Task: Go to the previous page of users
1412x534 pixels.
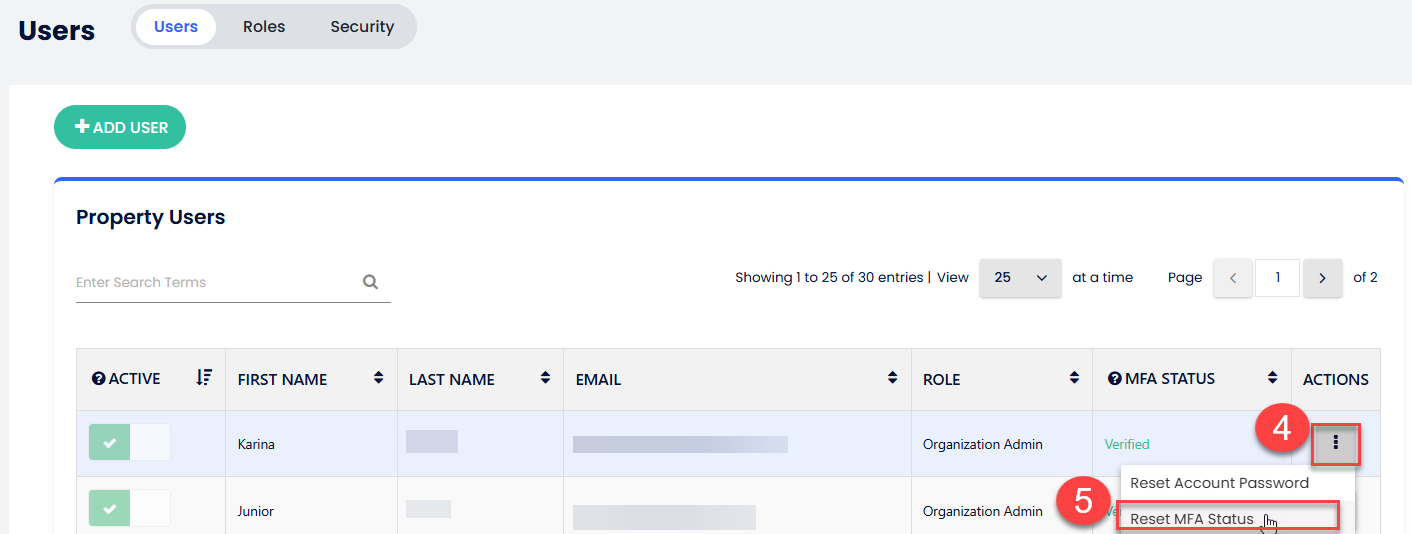Action: pyautogui.click(x=1233, y=278)
